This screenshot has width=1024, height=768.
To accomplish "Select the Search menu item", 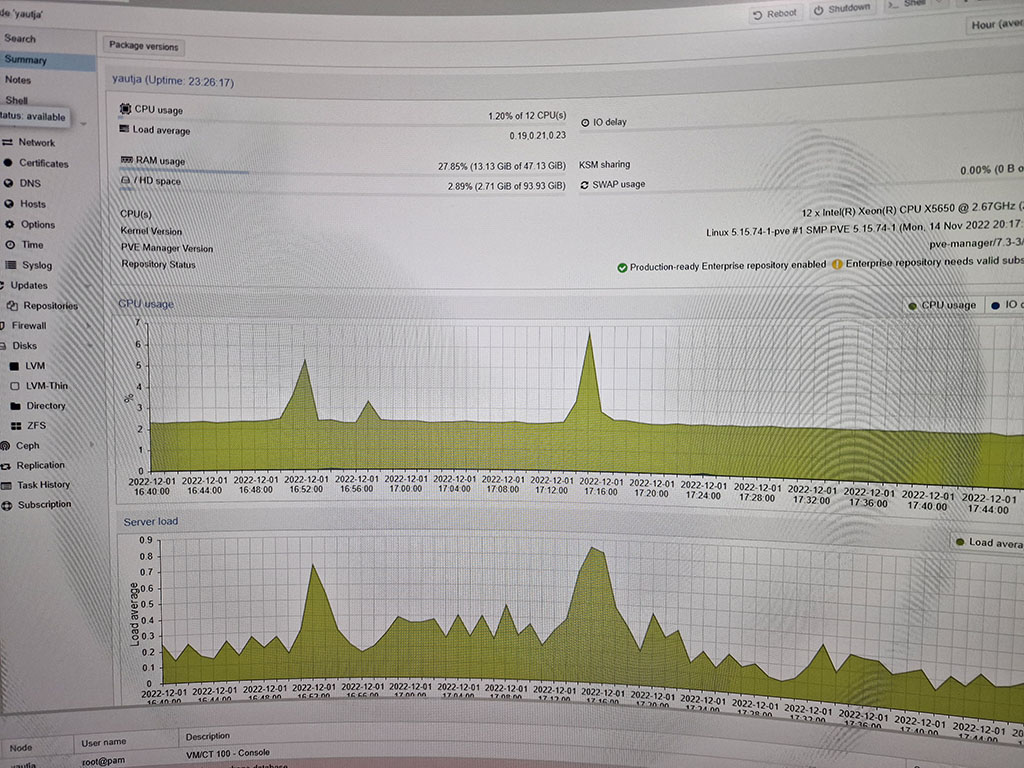I will tap(20, 38).
